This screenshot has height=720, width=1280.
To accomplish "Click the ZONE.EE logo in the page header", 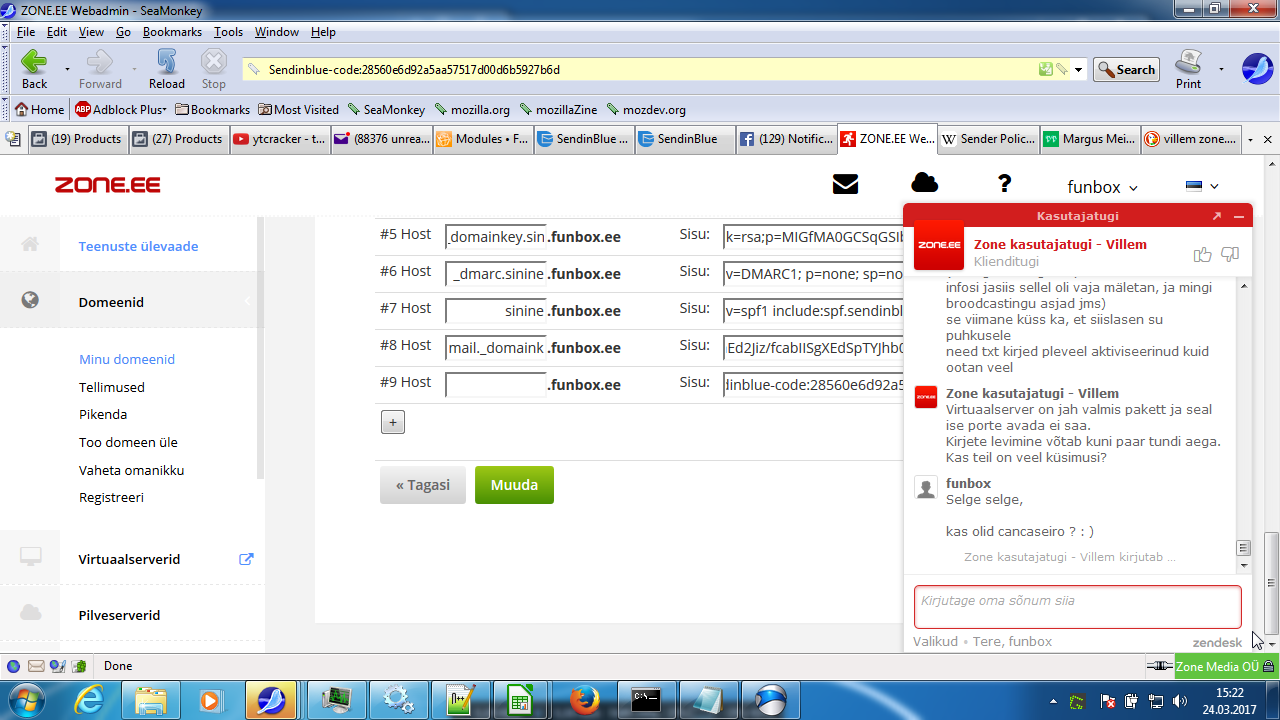I will (107, 185).
